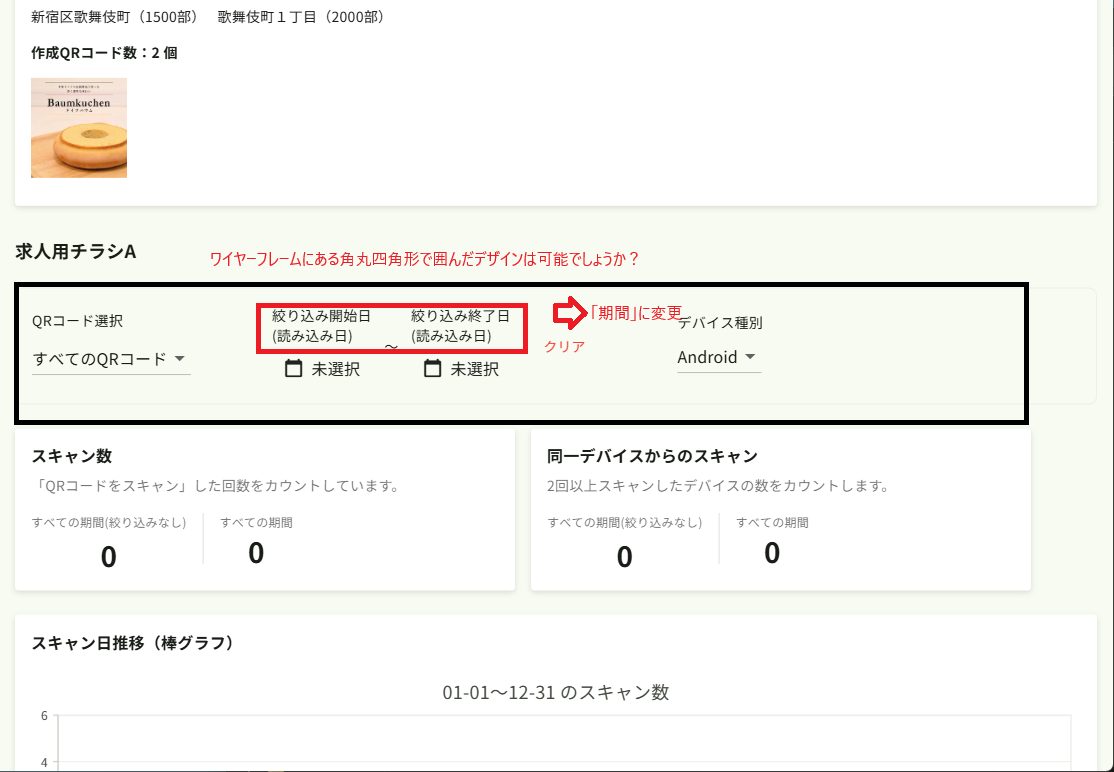The width and height of the screenshot is (1114, 772).
Task: Click the スキャン数 card heading
Action: point(72,456)
